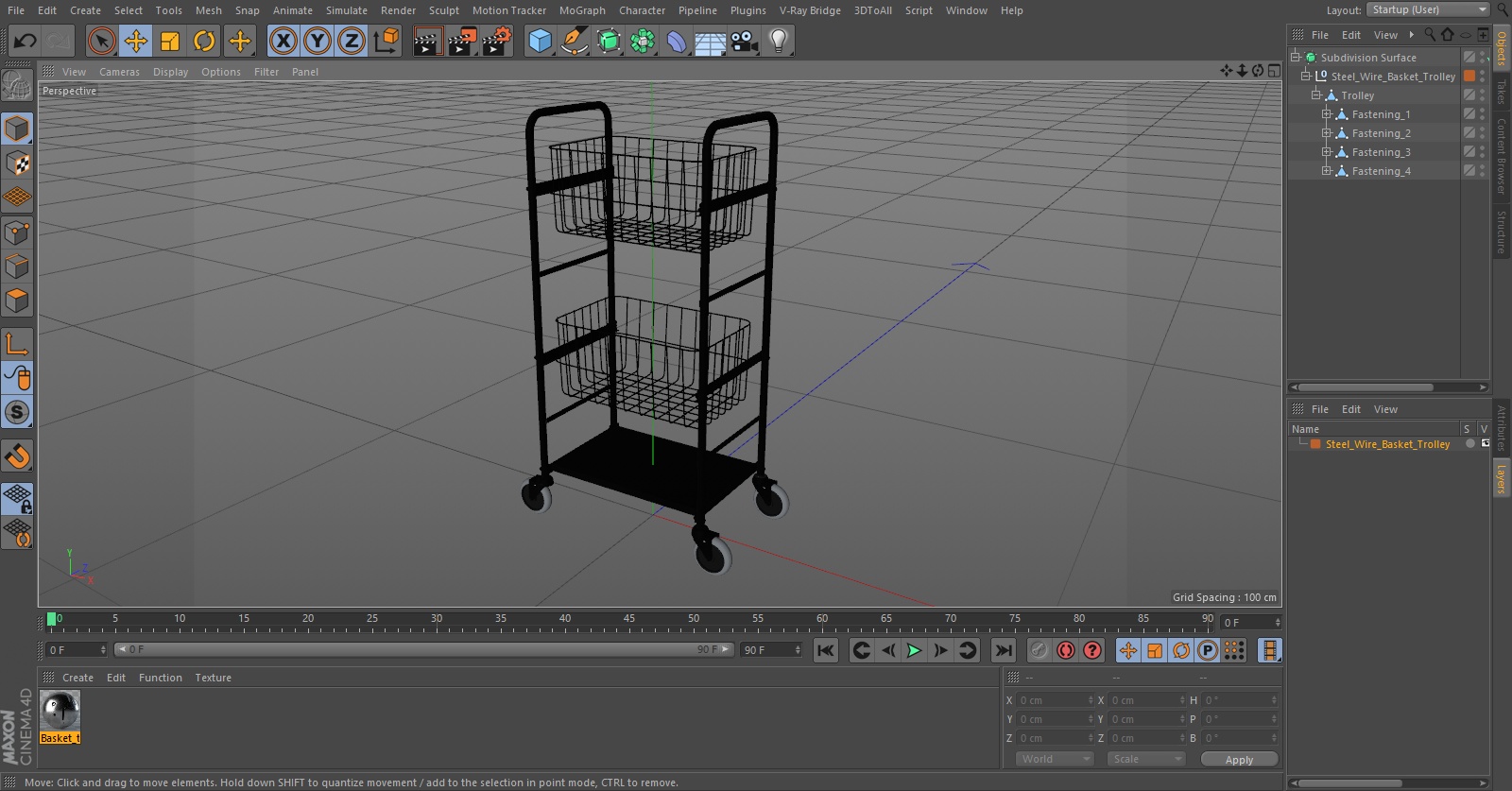
Task: Open the timeline filmstrip icon
Action: (1270, 650)
